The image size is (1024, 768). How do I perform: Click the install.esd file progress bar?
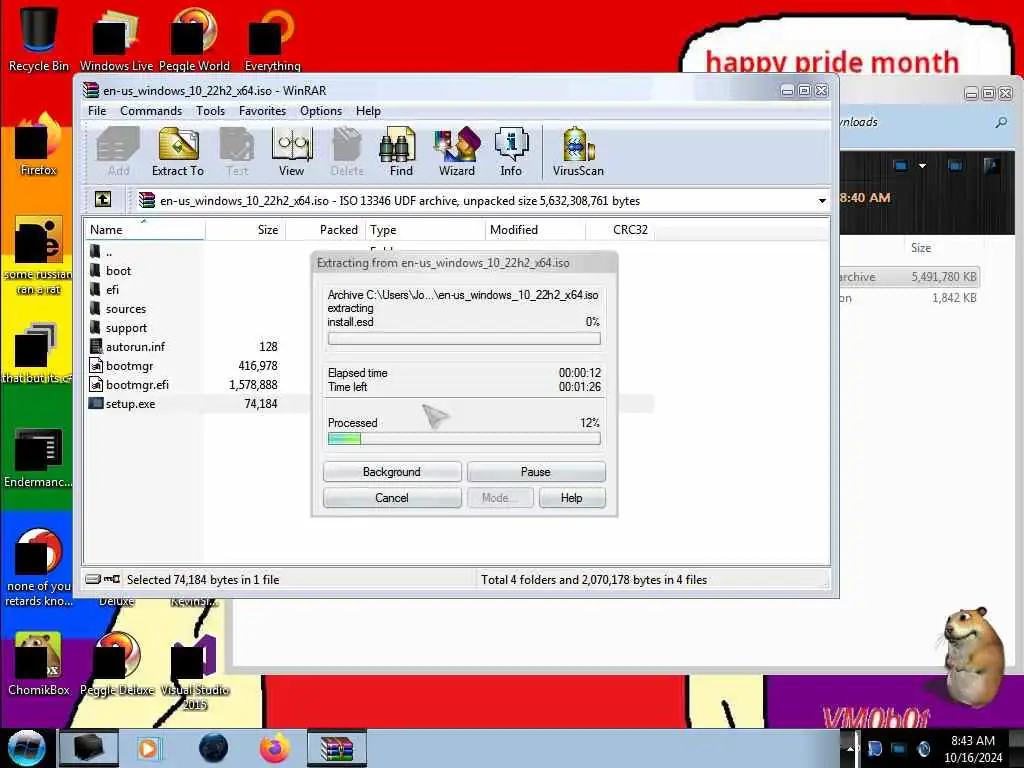(464, 338)
